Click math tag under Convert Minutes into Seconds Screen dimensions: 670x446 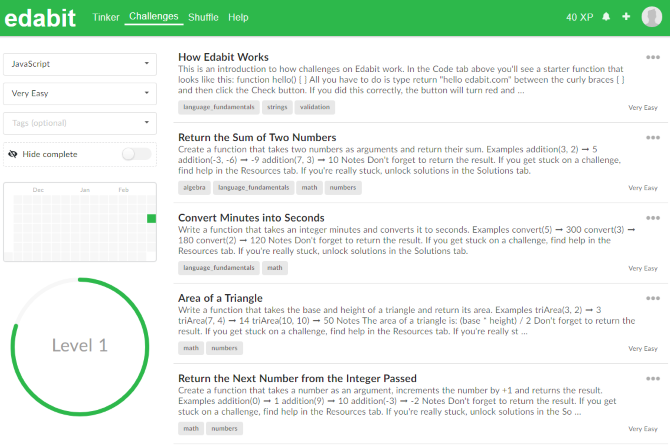click(275, 268)
